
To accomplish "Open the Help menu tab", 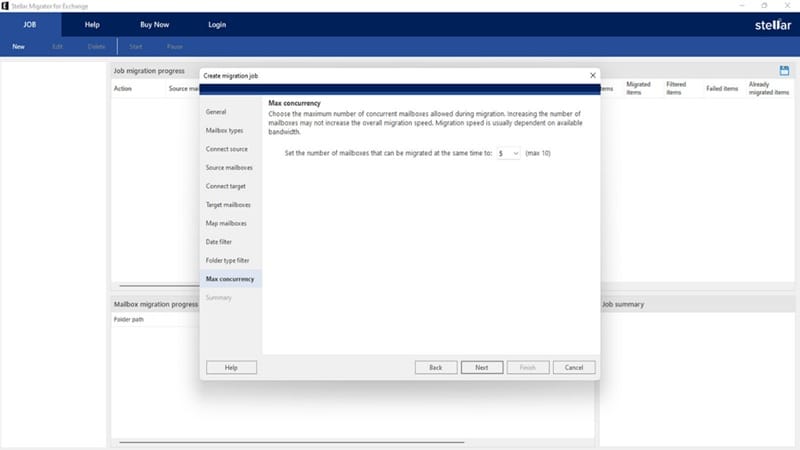I will (x=92, y=24).
